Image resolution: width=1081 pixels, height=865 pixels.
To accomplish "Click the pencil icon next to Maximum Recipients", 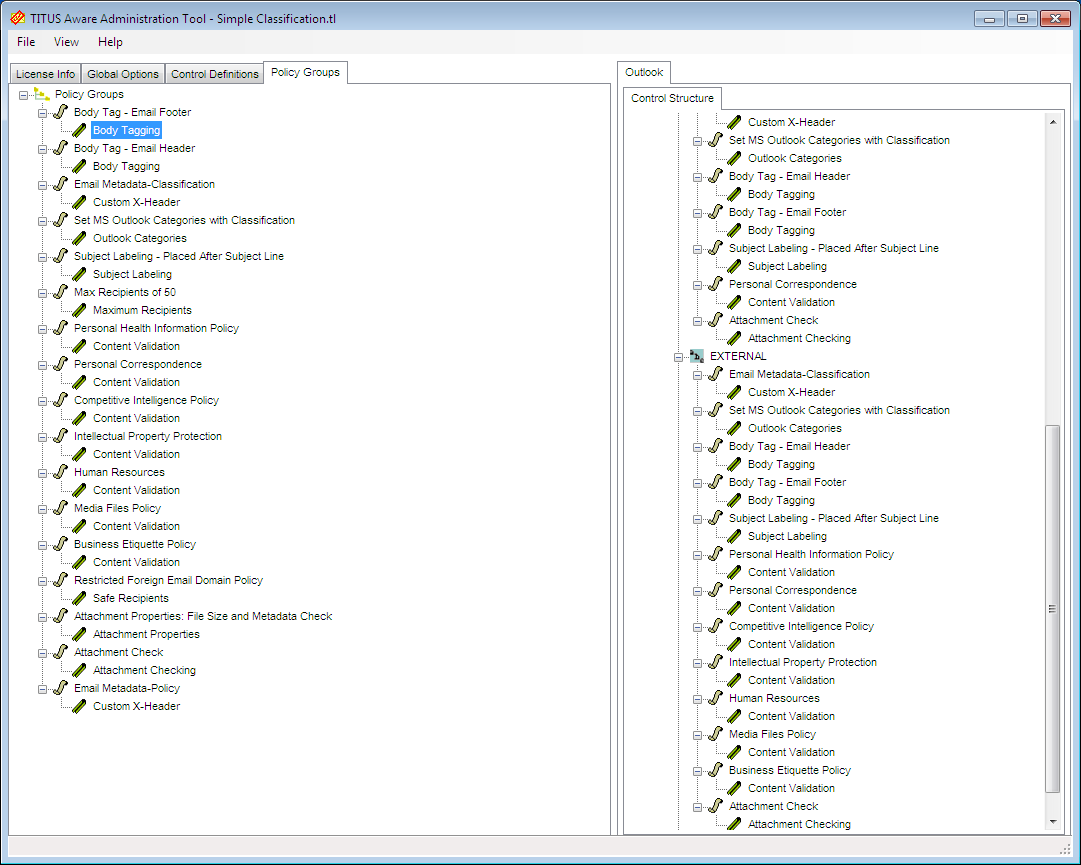I will pos(79,310).
